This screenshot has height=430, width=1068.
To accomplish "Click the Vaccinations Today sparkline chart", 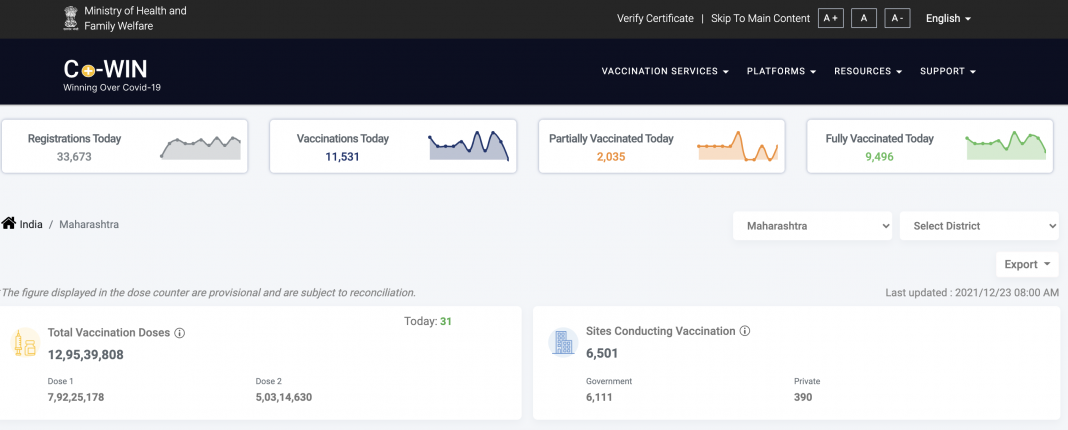I will [x=469, y=146].
